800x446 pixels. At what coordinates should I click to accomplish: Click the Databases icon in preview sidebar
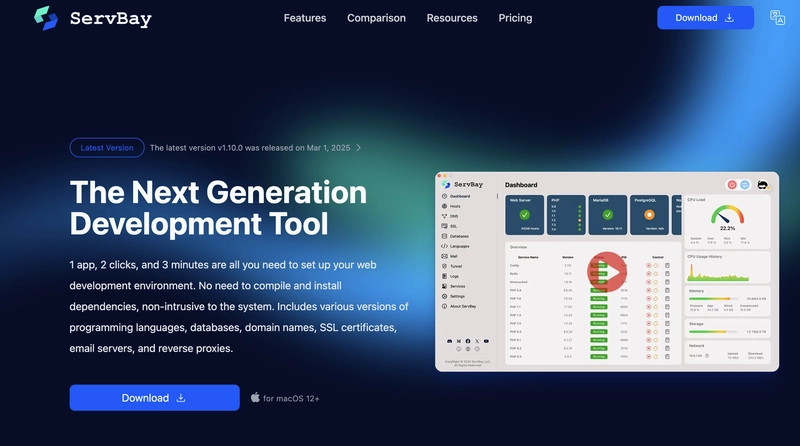point(444,236)
